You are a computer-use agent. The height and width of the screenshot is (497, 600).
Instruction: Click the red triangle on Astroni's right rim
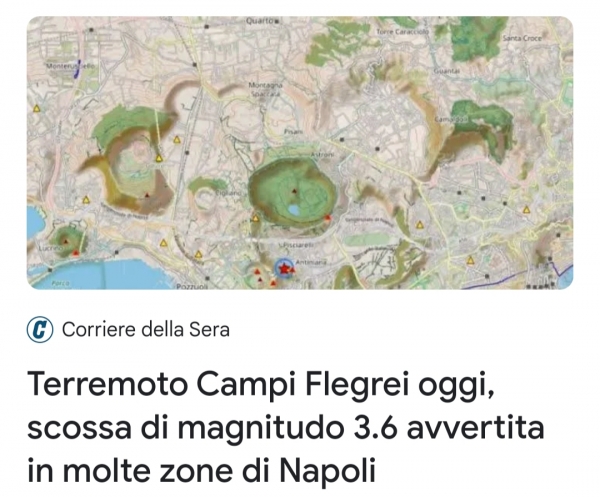(x=327, y=217)
